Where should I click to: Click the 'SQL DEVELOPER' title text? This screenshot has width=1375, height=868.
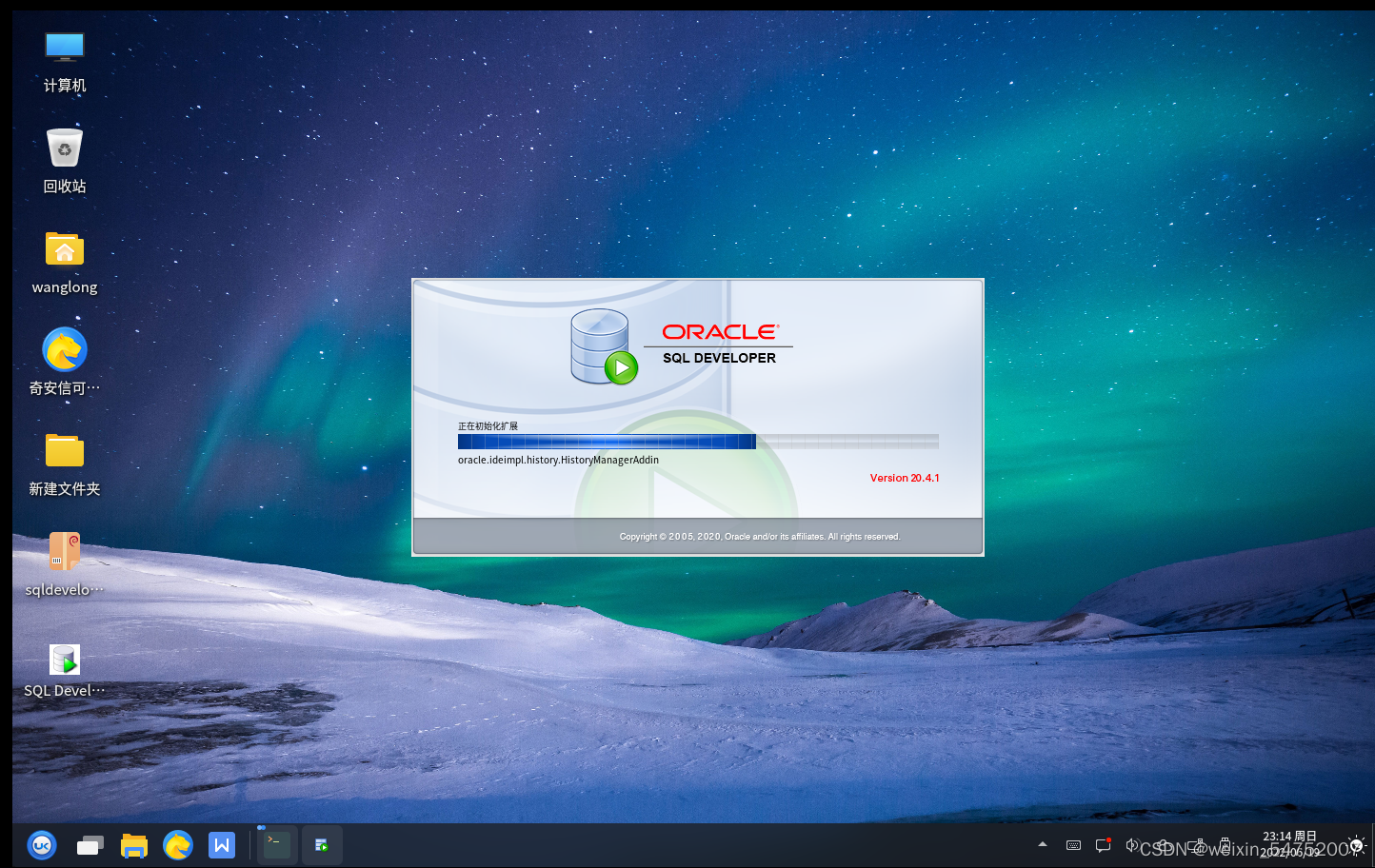719,358
